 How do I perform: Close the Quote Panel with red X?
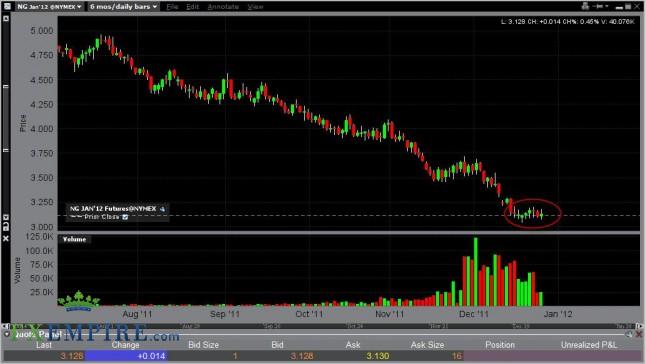coord(639,334)
